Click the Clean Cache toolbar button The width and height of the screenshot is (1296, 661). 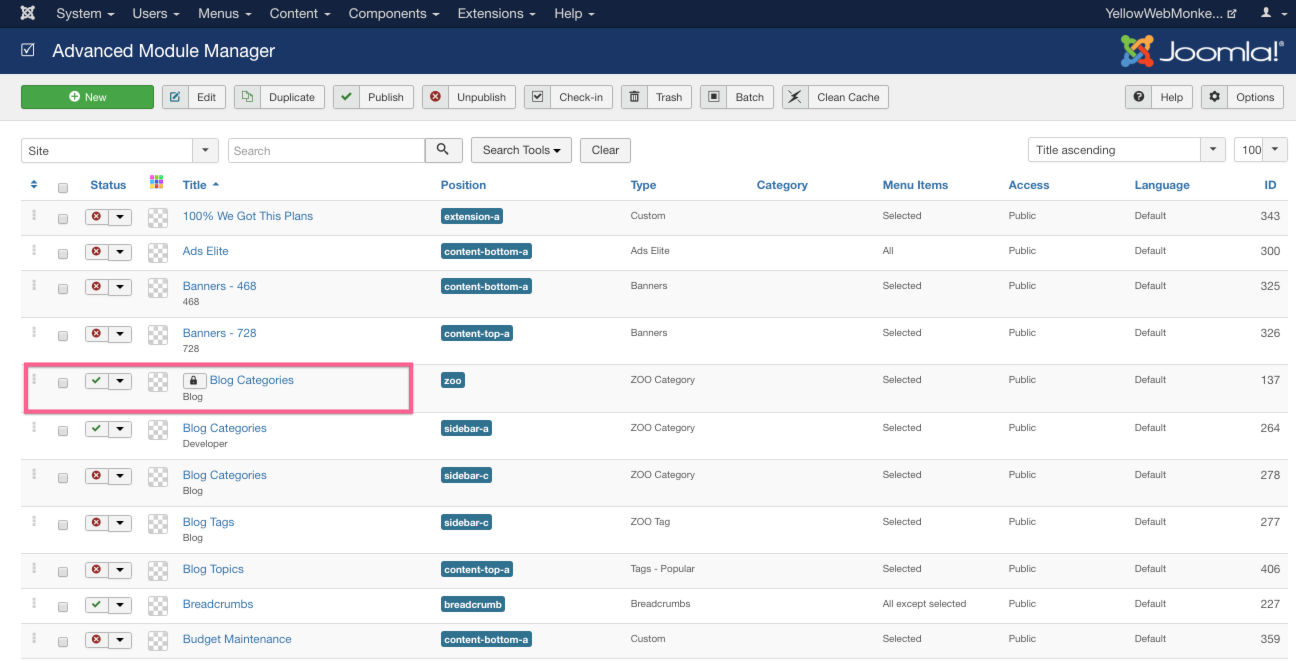[835, 97]
